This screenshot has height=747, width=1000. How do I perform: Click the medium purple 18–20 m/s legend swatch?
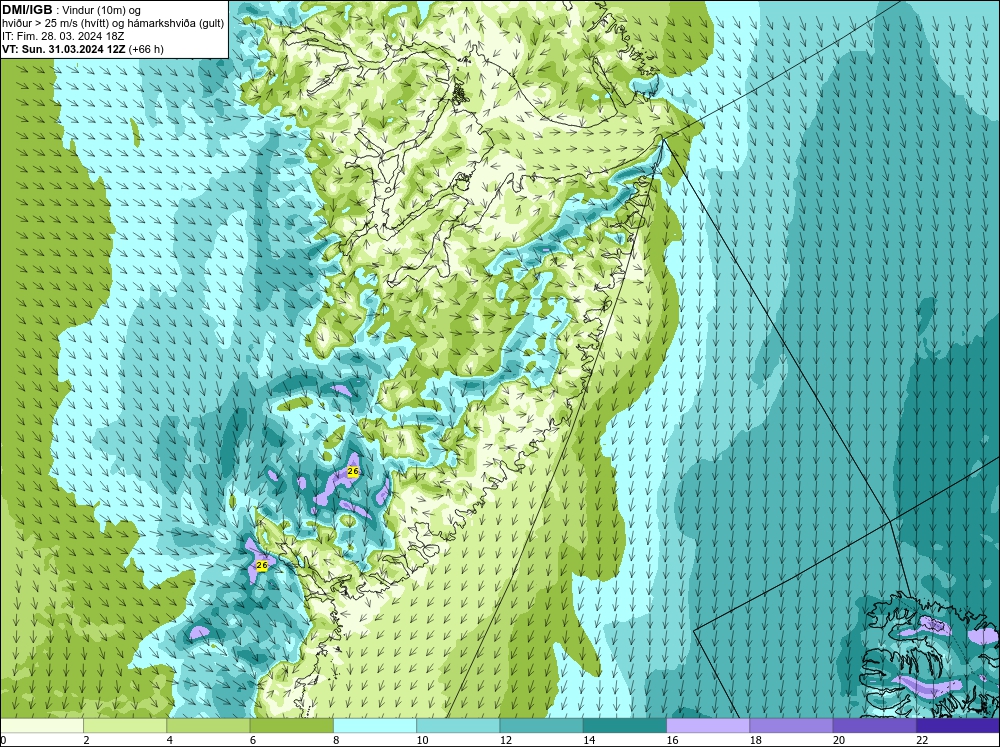click(x=791, y=726)
